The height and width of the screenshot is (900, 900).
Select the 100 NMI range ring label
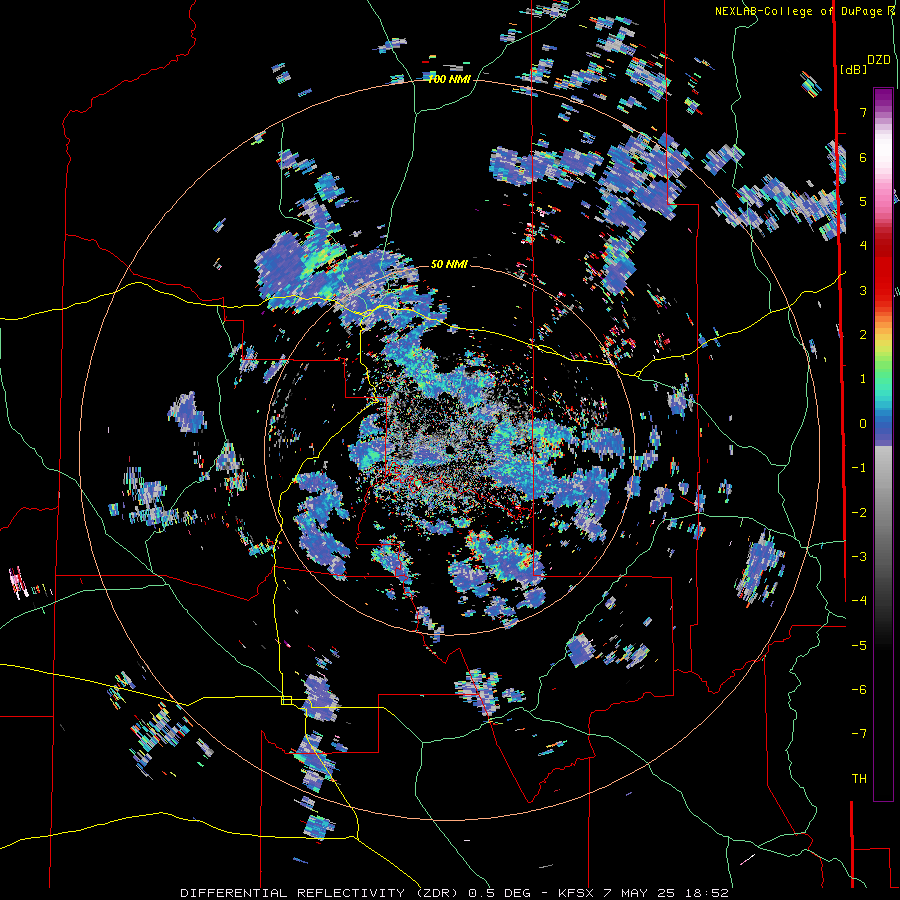(449, 79)
